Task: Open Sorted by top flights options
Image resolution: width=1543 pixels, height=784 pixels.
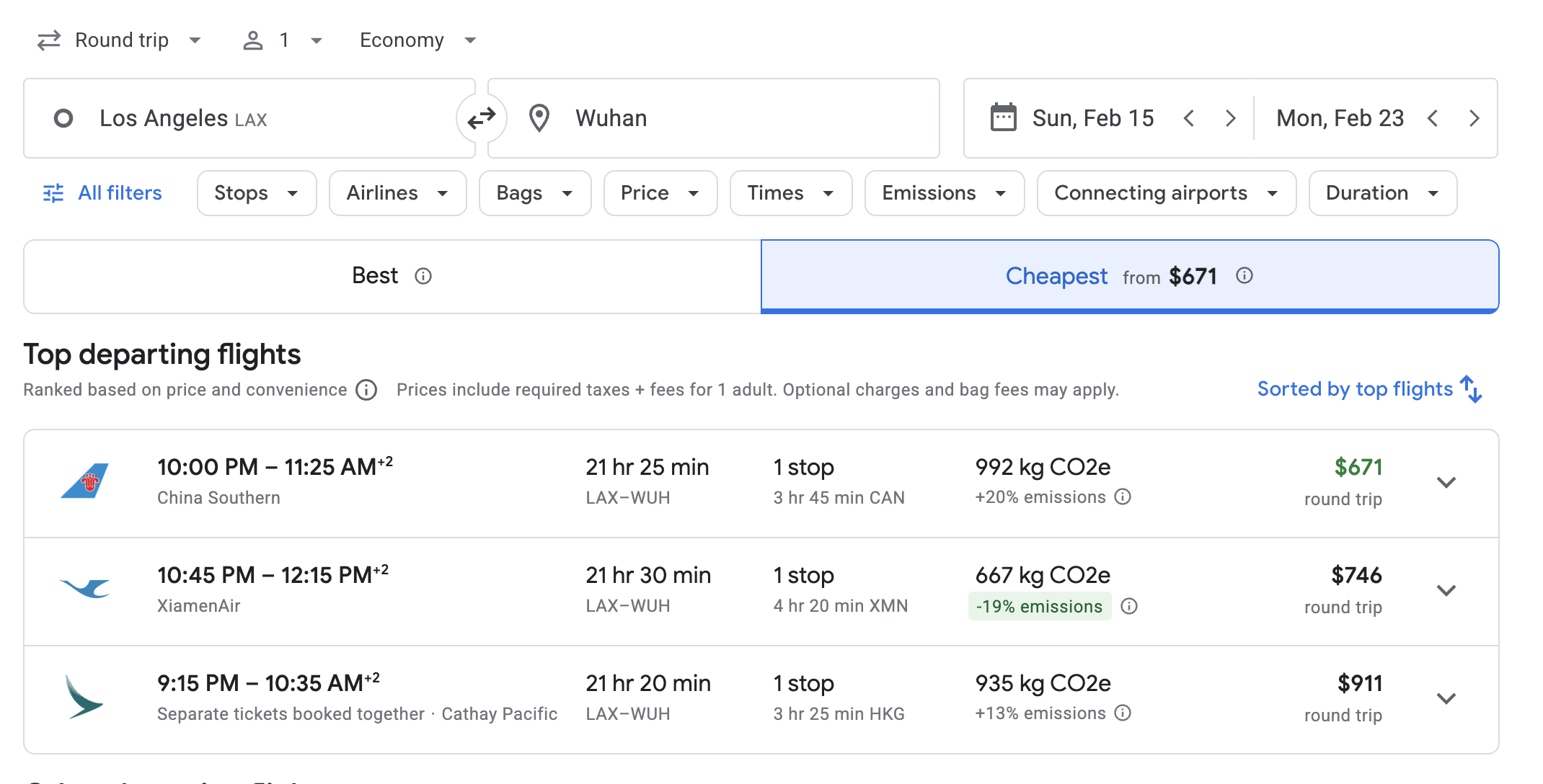Action: click(x=1369, y=389)
